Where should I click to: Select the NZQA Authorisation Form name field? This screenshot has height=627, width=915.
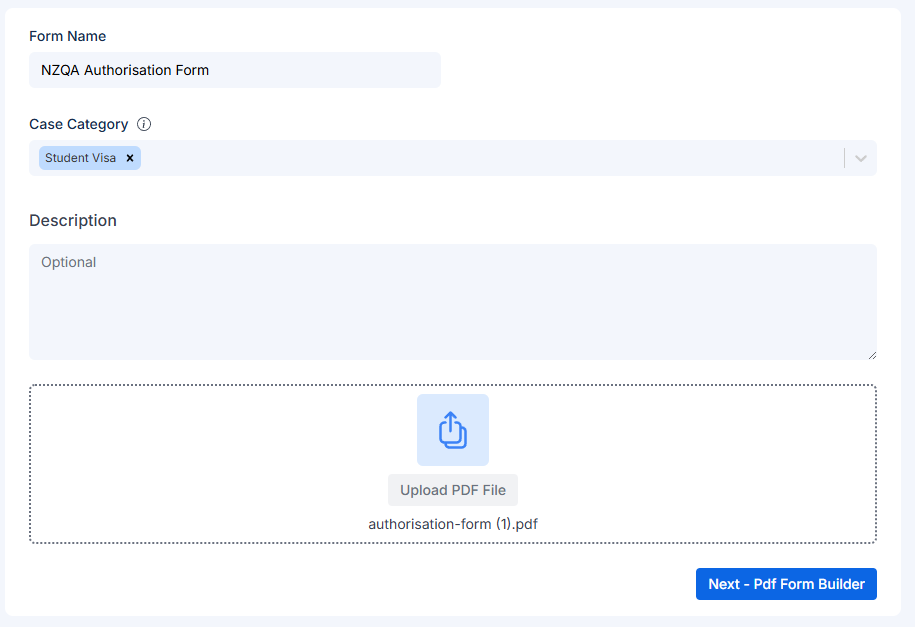[234, 70]
